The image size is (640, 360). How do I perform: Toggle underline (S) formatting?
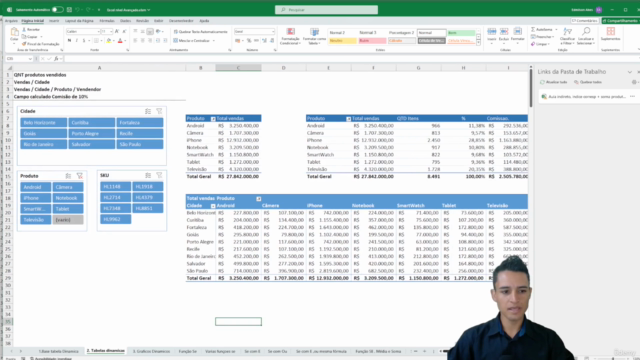pos(84,40)
